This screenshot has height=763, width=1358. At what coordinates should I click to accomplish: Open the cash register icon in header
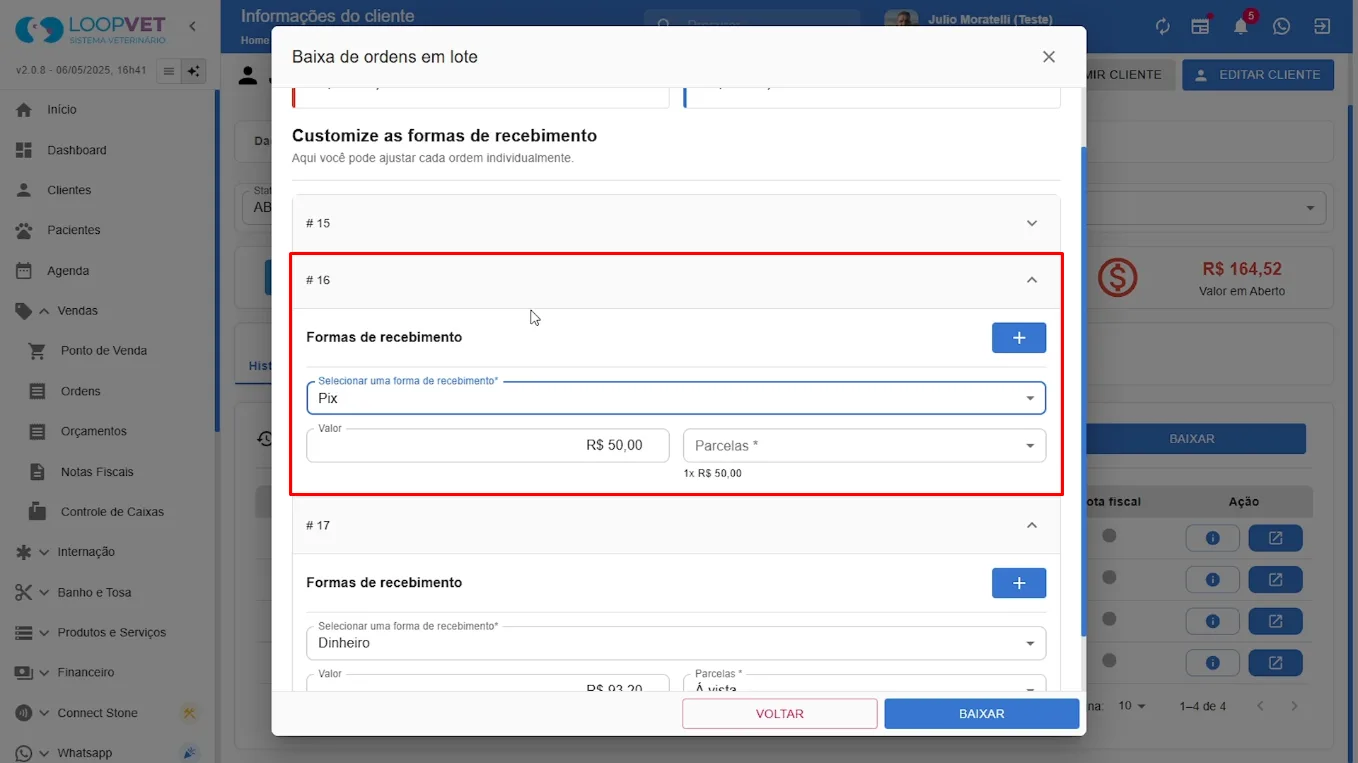pos(1200,27)
